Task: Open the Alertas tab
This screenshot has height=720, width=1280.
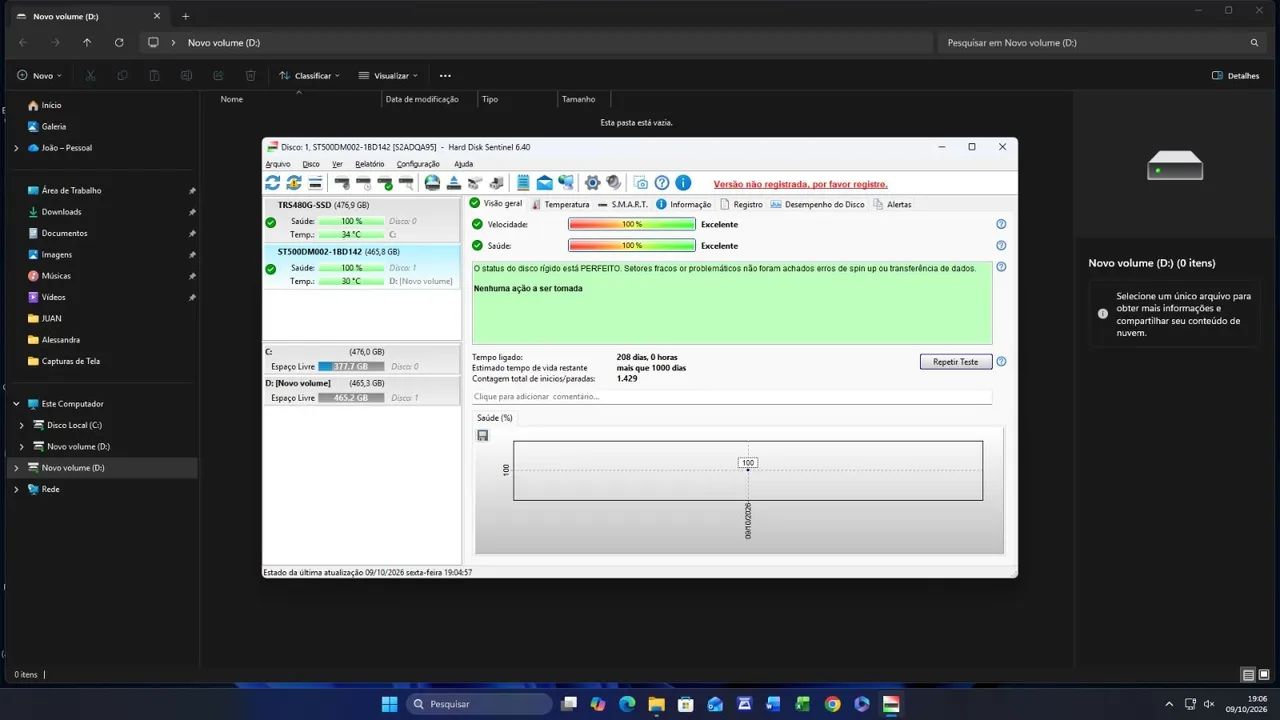Action: click(892, 204)
